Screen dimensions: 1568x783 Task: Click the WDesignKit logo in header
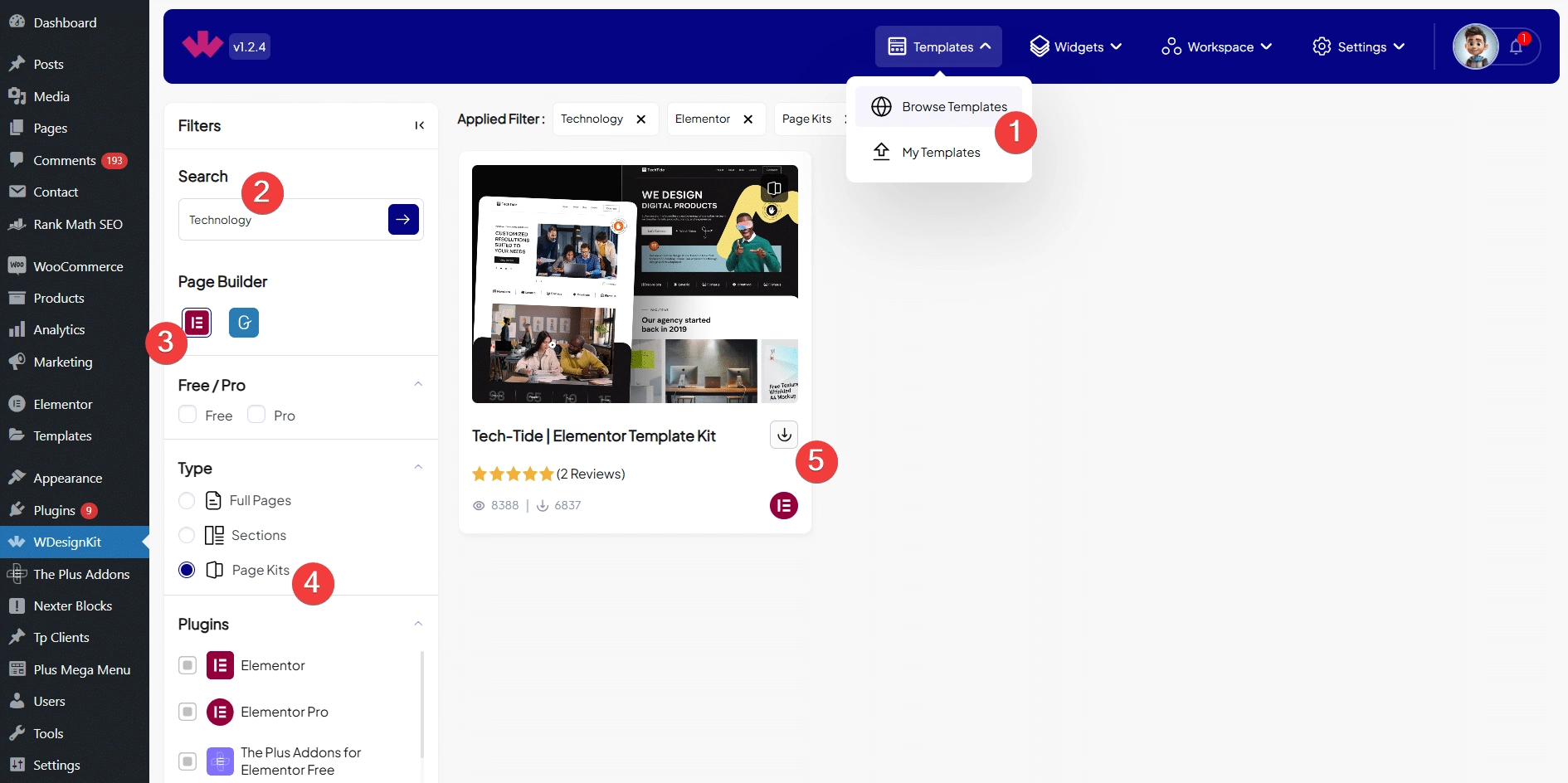[202, 46]
